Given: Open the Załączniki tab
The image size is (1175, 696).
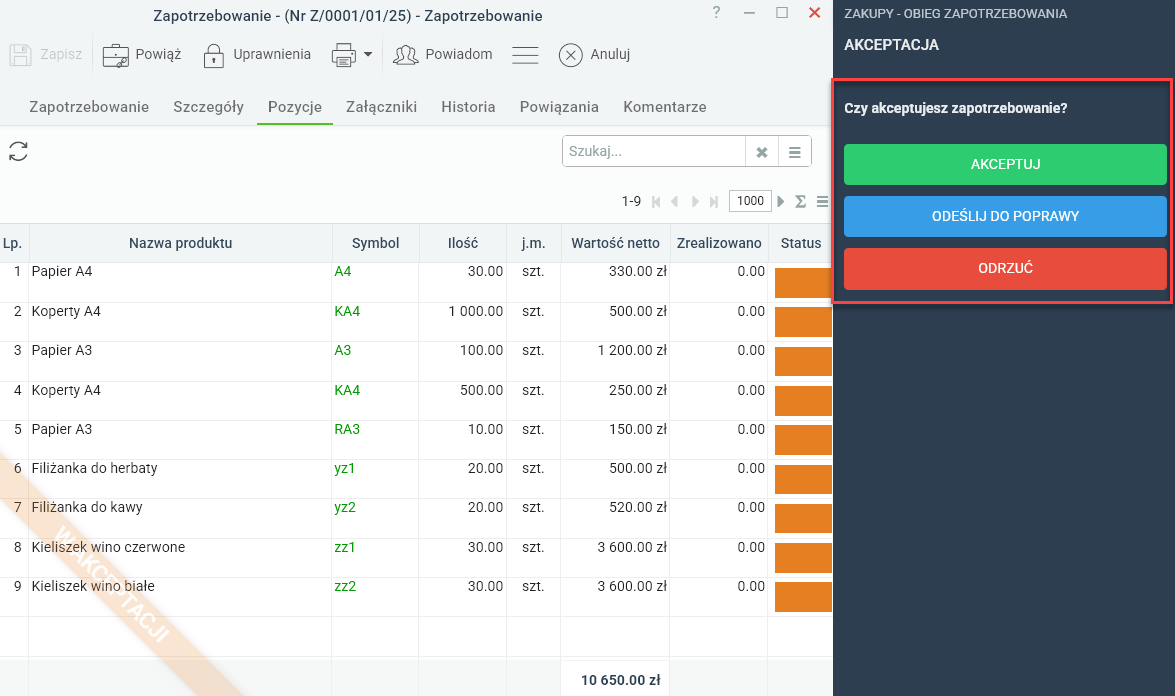Looking at the screenshot, I should tap(381, 107).
